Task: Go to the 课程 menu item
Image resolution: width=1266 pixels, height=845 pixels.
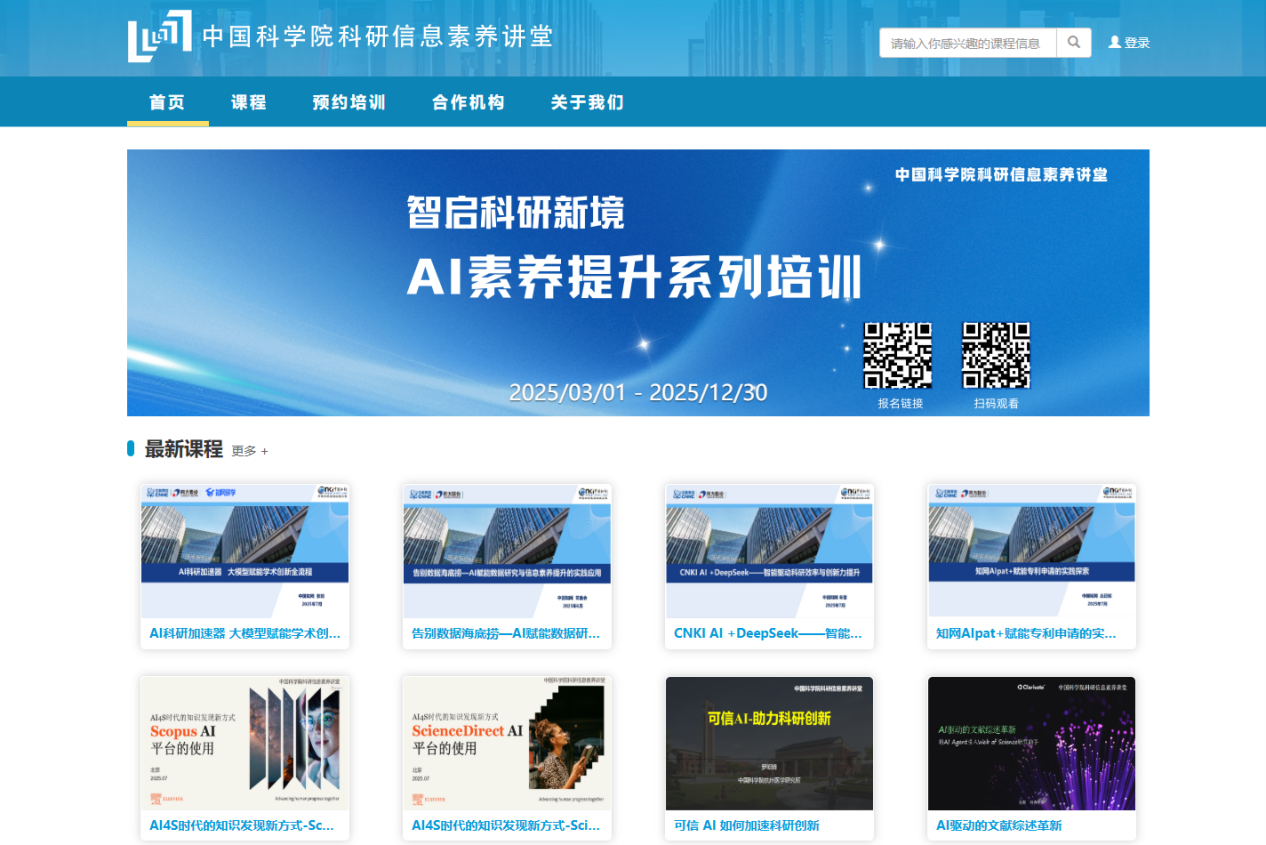Action: pos(249,102)
